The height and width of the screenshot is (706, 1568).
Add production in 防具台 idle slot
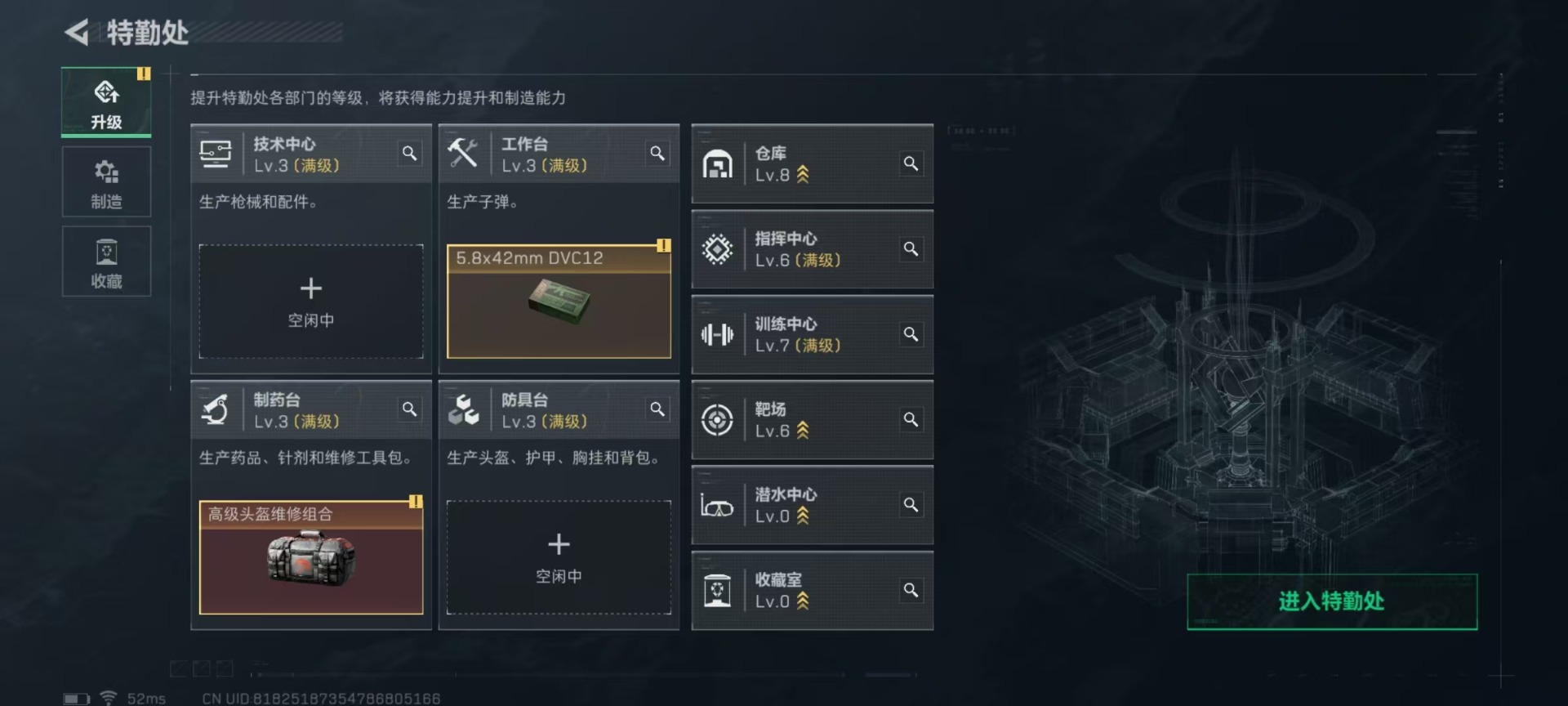coord(559,557)
